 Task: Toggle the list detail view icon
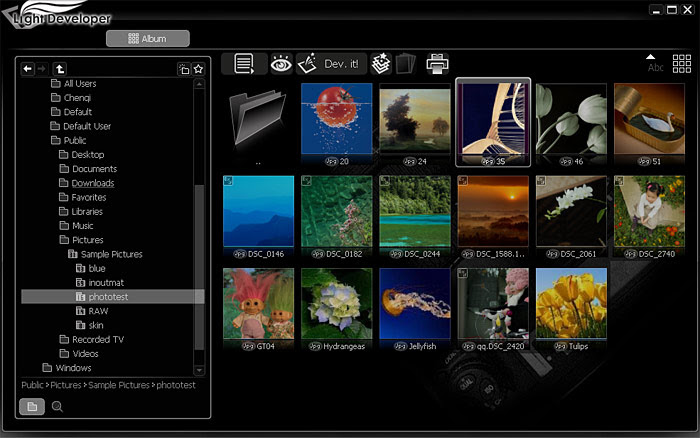[x=244, y=64]
